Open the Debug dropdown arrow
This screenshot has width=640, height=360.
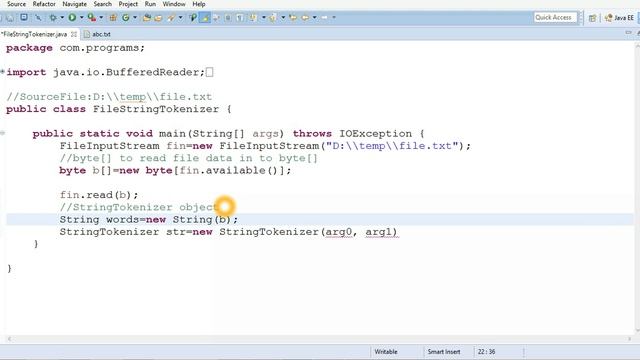tap(62, 18)
